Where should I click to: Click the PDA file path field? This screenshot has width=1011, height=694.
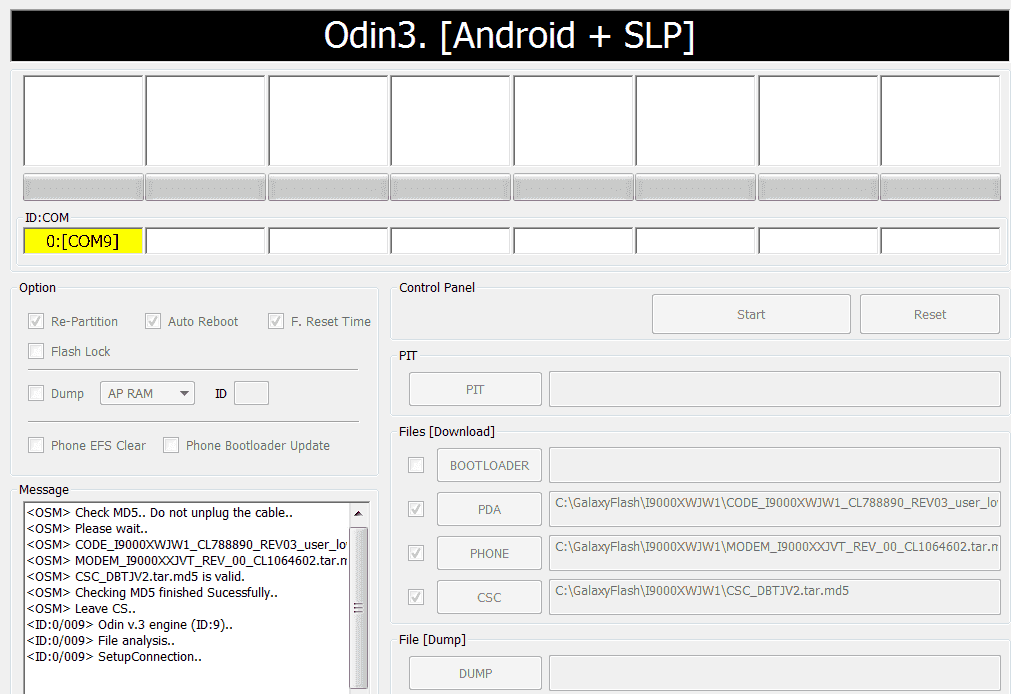tap(774, 509)
